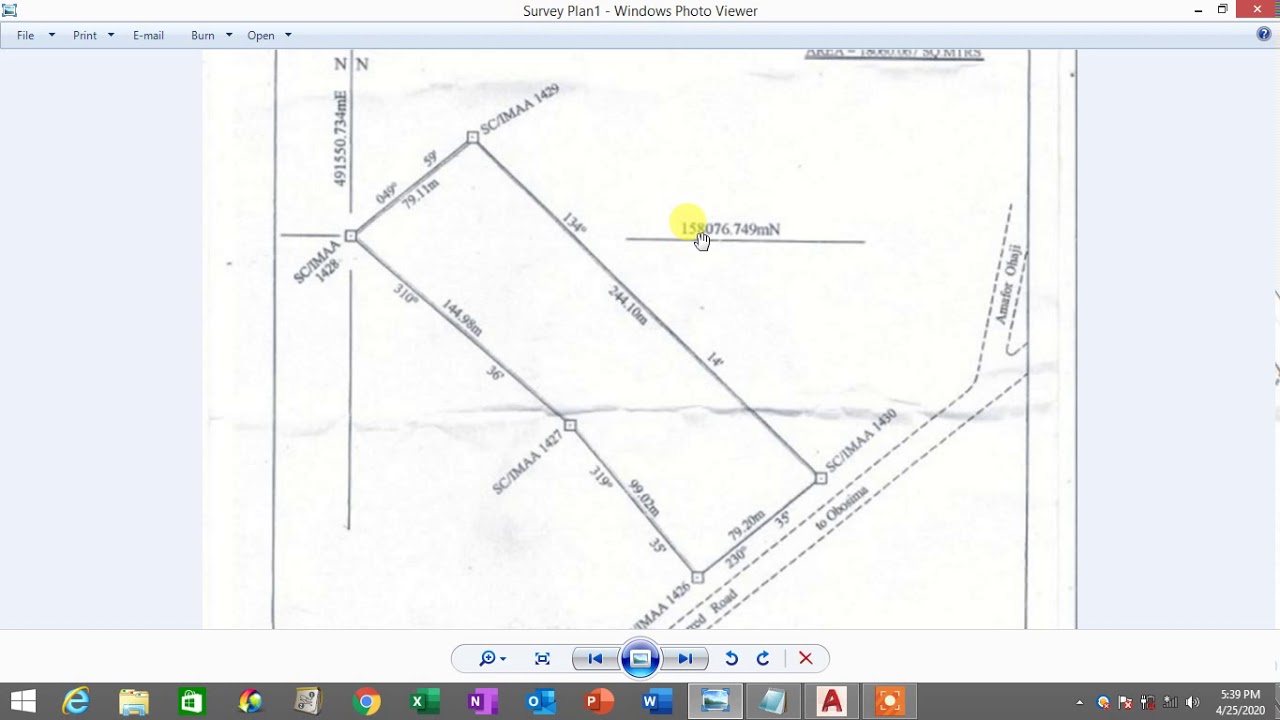Open the AutoCAD taskbar icon

(x=831, y=702)
